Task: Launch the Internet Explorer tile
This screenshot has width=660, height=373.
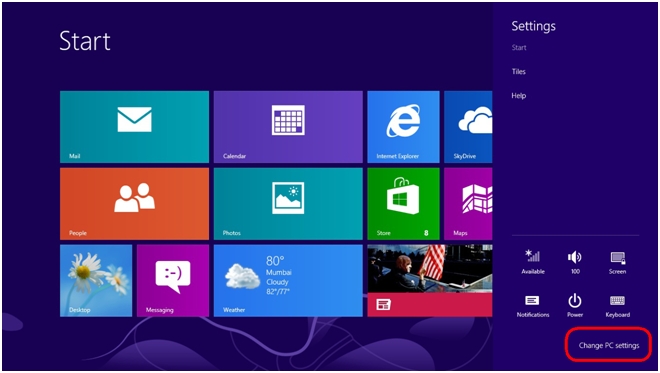Action: point(403,127)
